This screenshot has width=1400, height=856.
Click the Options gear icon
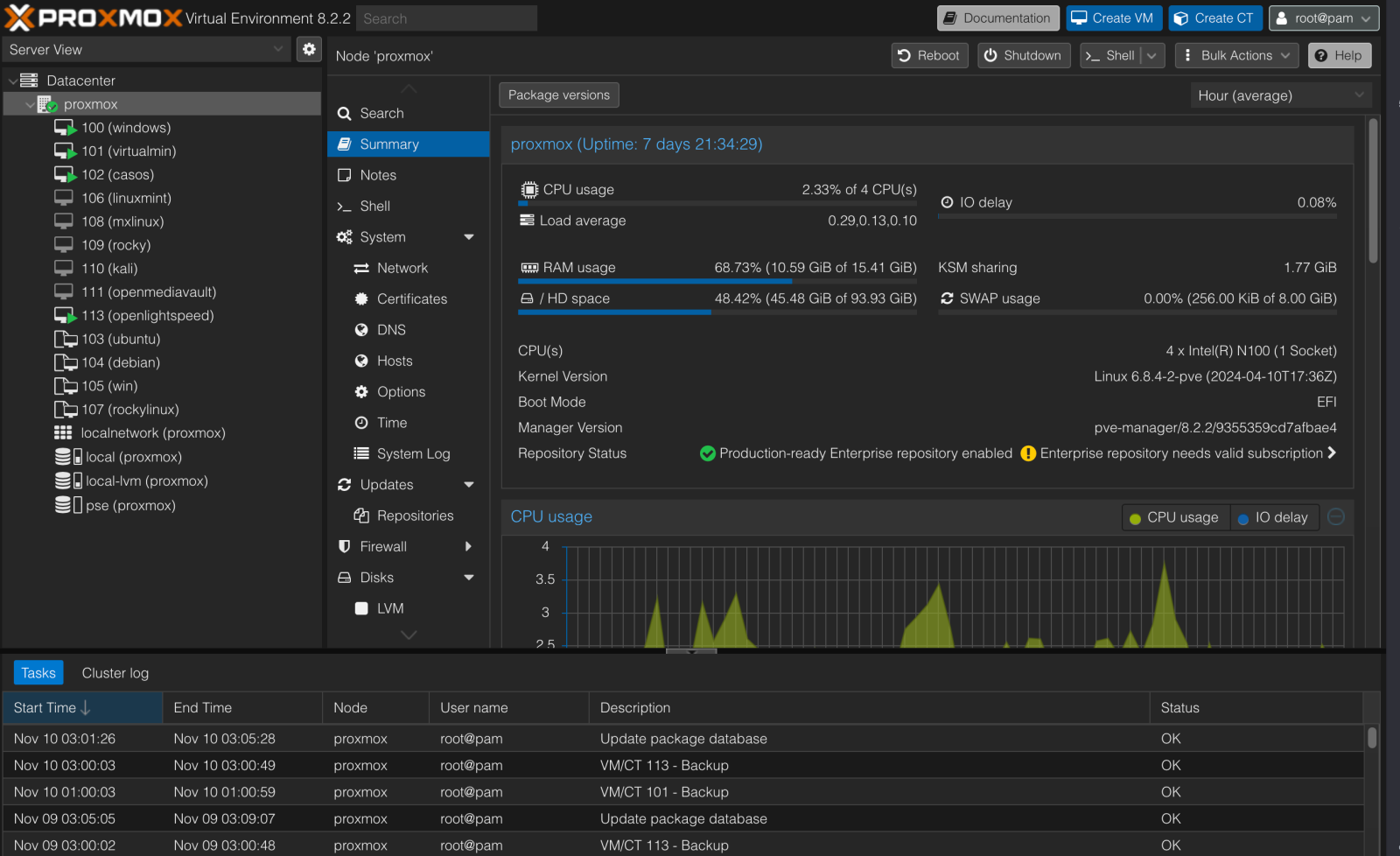click(x=361, y=392)
